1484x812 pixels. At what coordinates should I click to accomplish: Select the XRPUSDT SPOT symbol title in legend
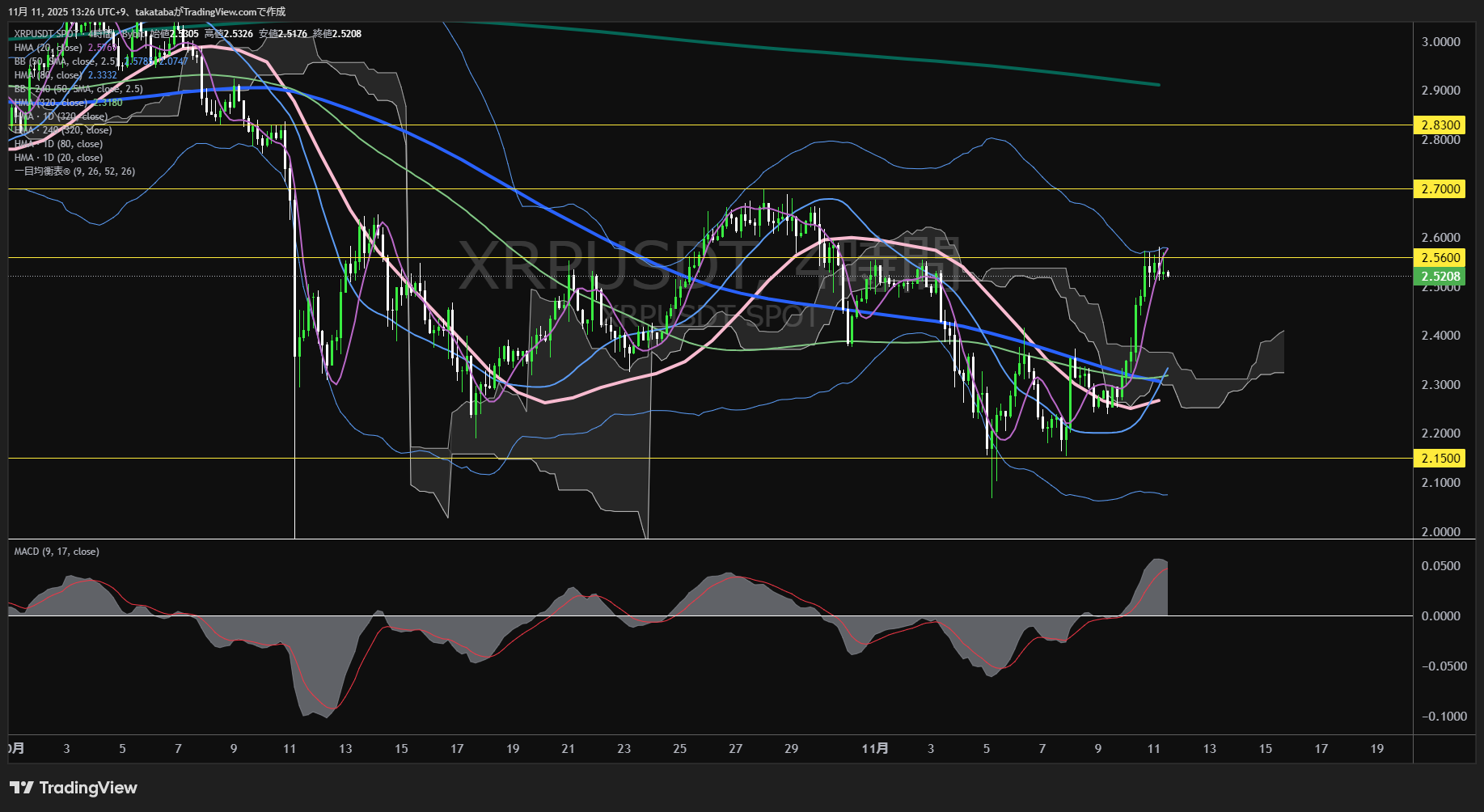point(45,34)
